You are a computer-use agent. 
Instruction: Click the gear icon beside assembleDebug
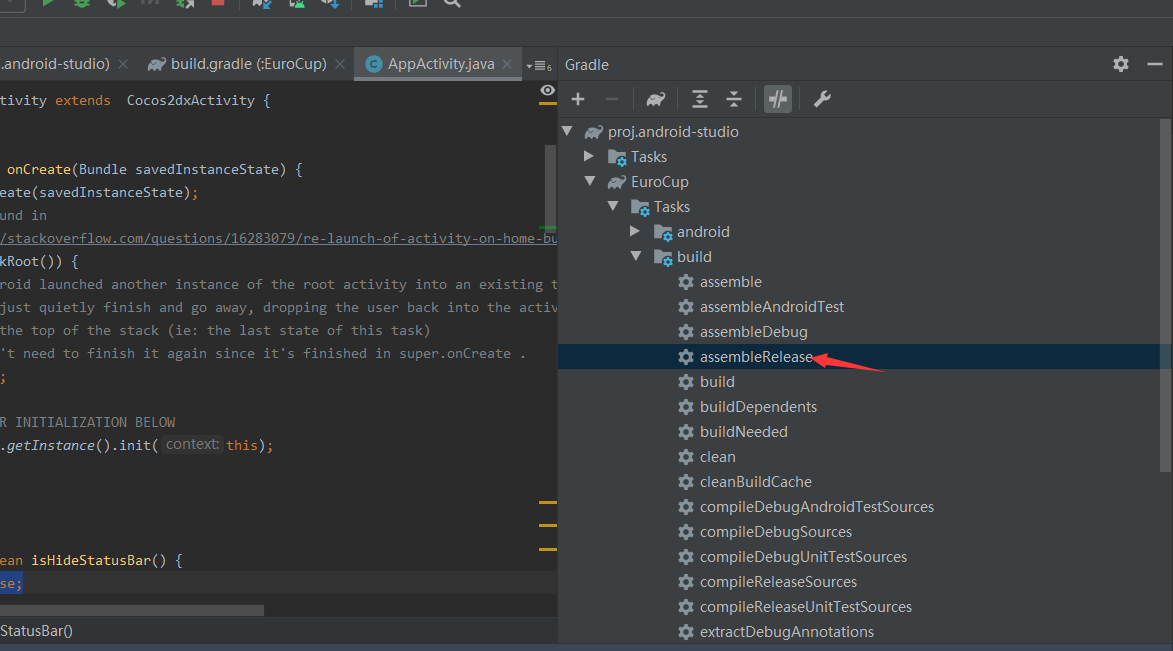click(686, 331)
